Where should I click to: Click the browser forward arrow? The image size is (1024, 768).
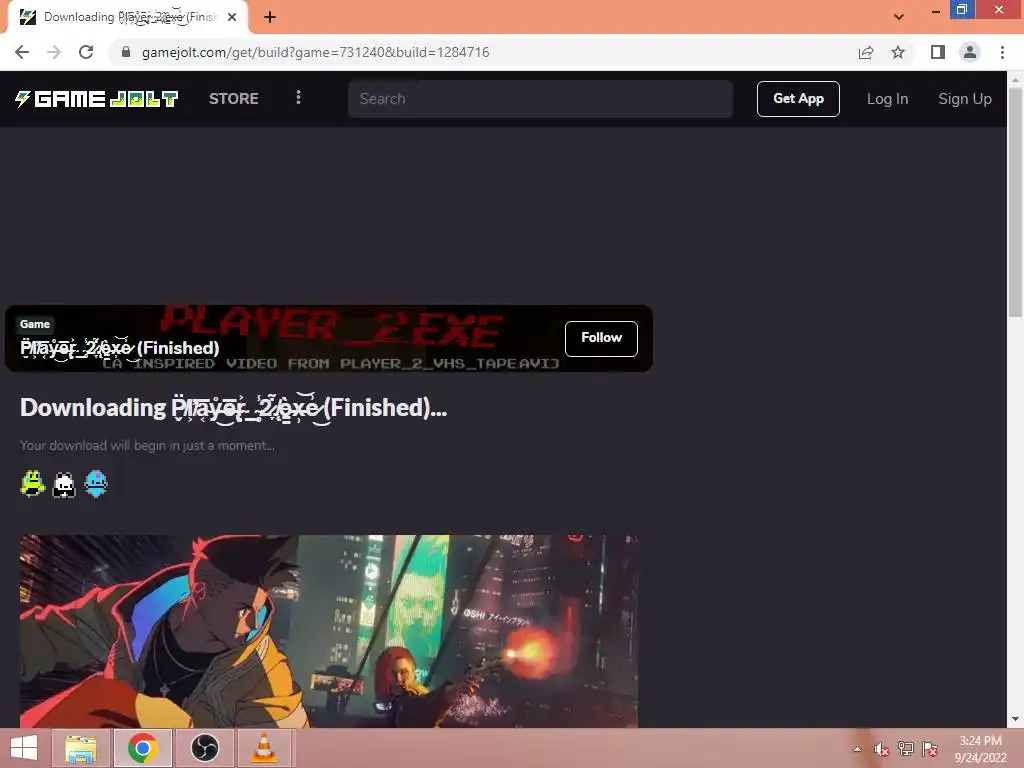(54, 52)
